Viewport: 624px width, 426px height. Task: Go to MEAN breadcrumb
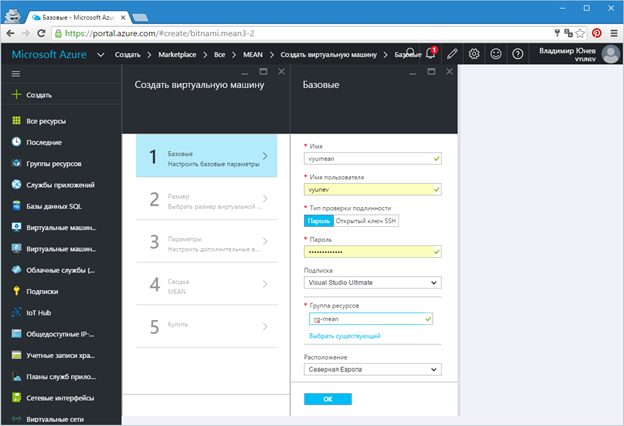253,55
